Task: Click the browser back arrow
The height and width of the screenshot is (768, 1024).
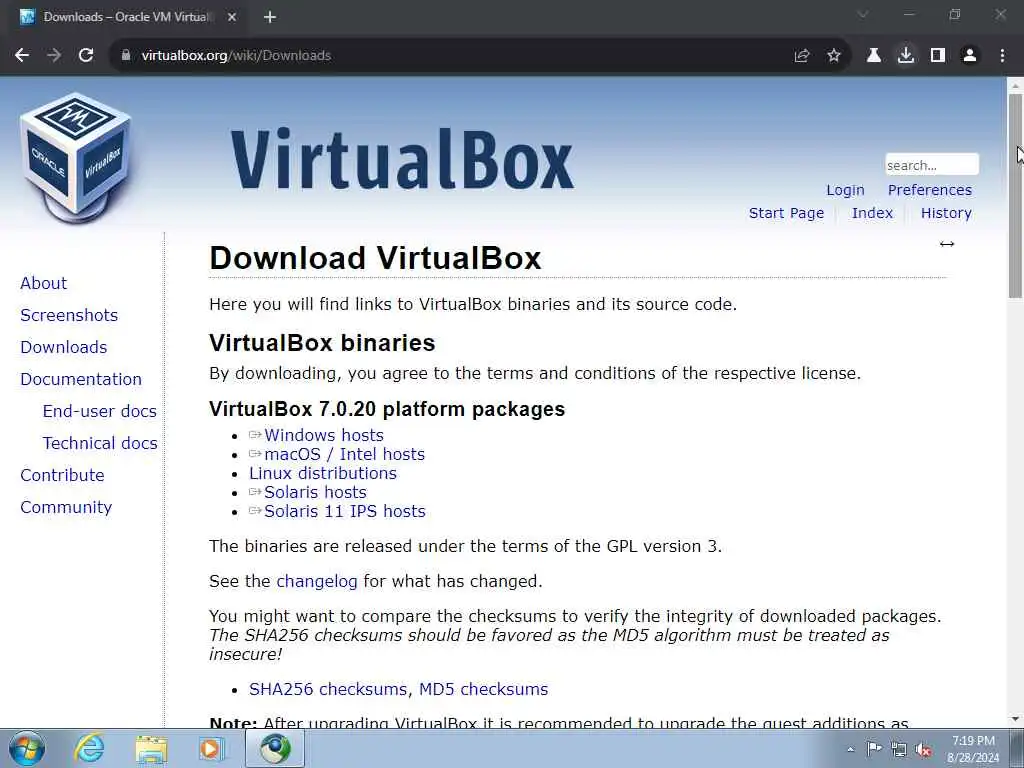Action: 22,56
